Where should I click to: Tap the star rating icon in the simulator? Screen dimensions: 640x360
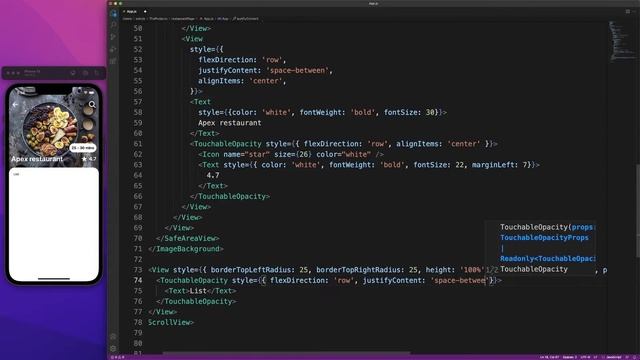pos(84,159)
